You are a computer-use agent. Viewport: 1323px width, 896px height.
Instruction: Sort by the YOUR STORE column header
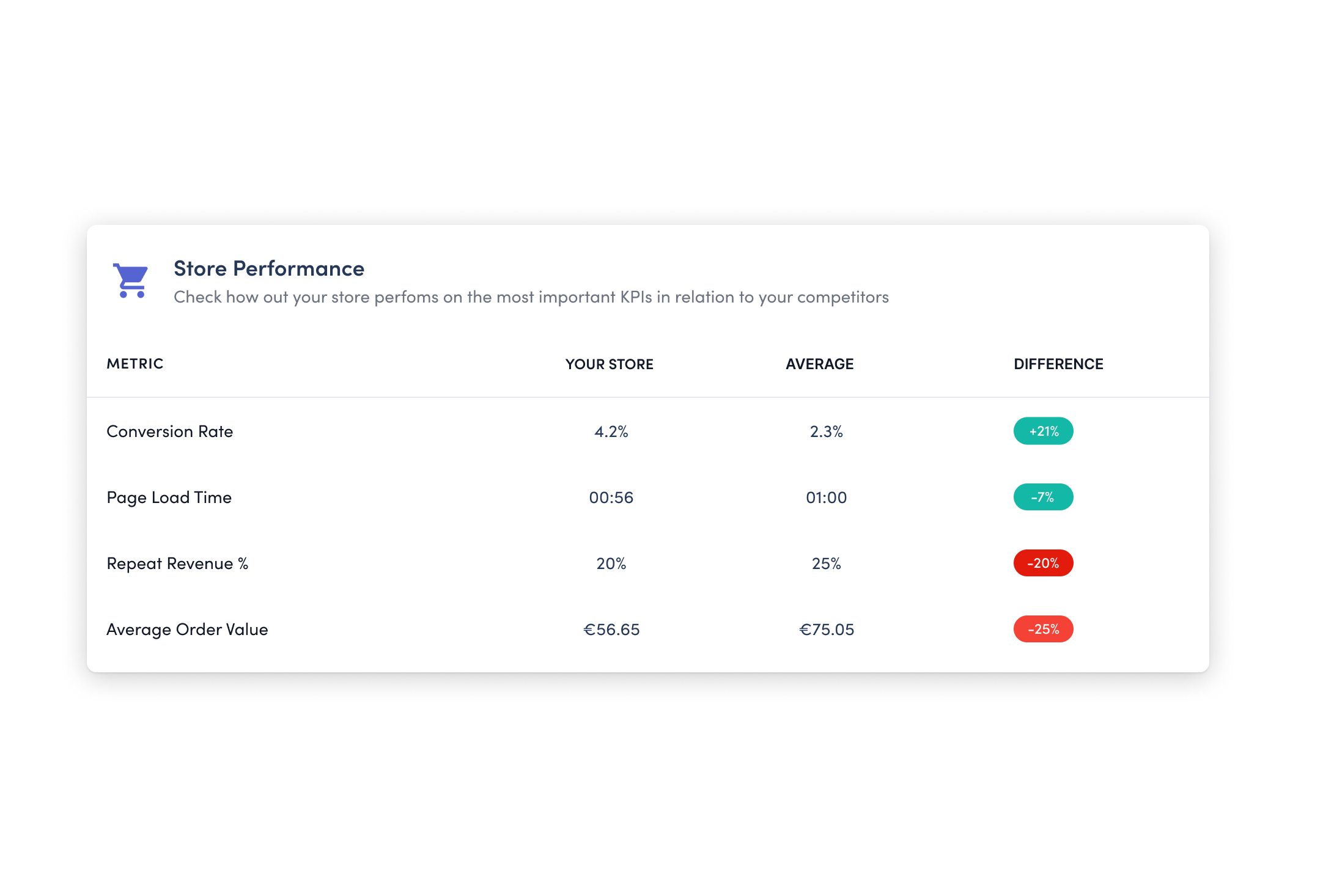[x=610, y=364]
